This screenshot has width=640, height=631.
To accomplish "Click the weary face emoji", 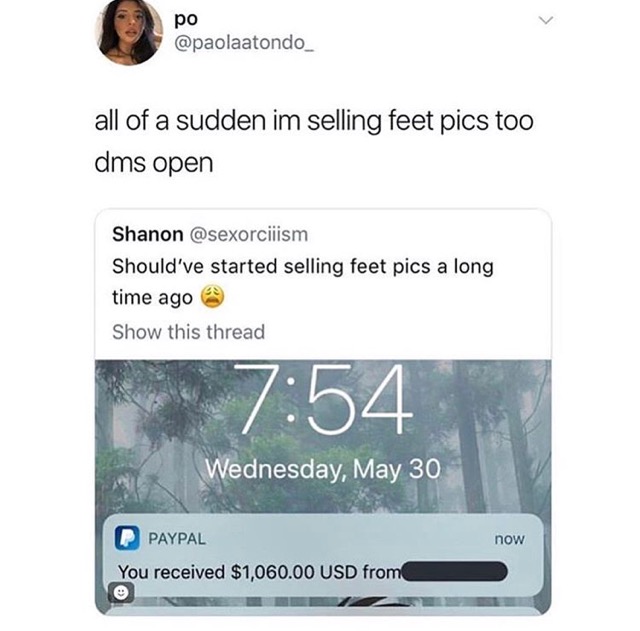I will (x=212, y=297).
